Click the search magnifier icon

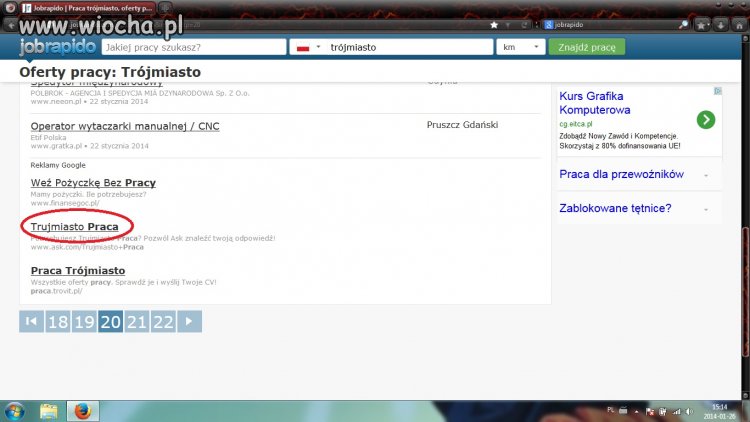tap(684, 25)
